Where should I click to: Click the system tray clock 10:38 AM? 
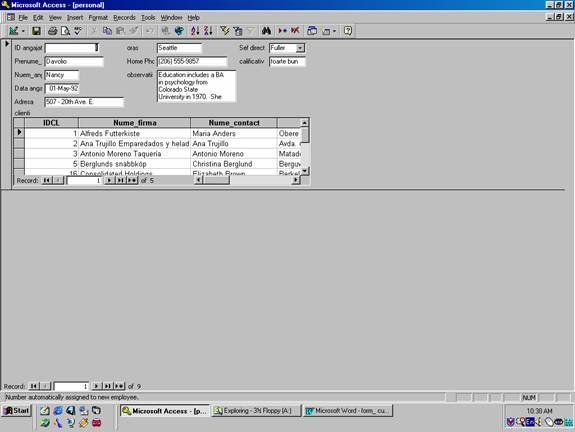coord(539,411)
